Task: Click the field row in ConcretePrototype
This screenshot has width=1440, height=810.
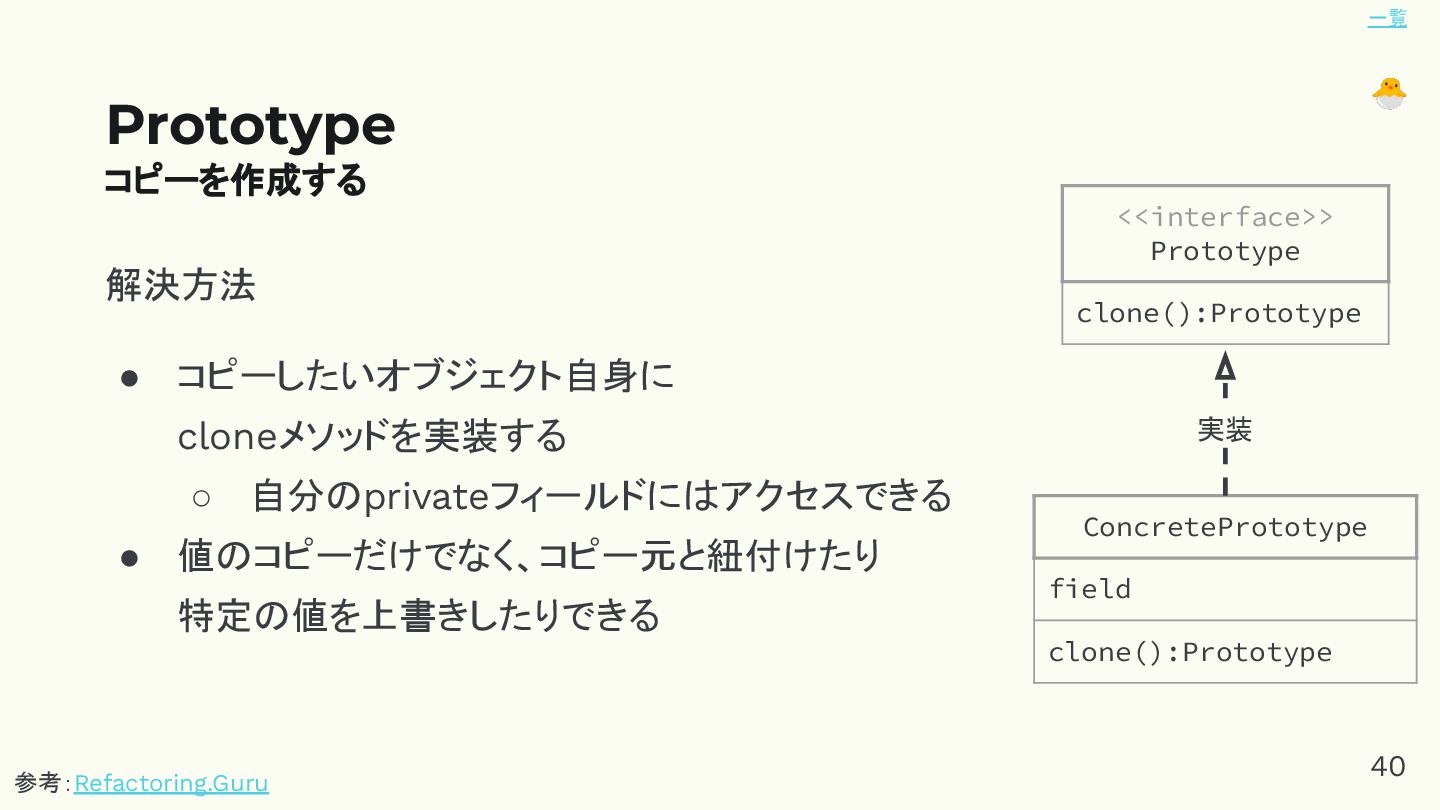Action: [x=1090, y=589]
